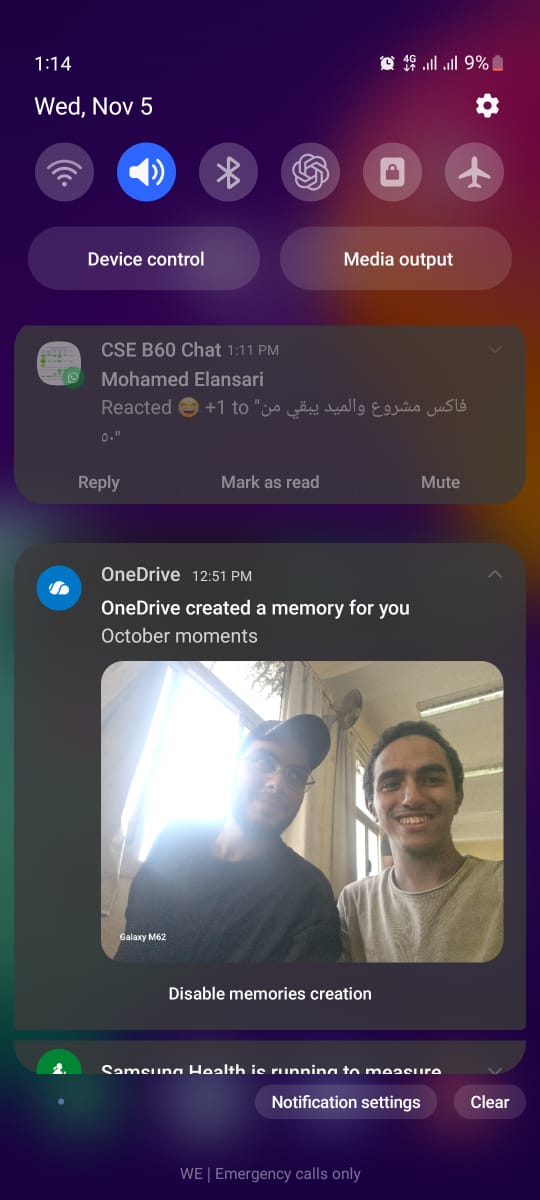This screenshot has height=1200, width=540.
Task: Collapse the OneDrive notification
Action: (x=494, y=574)
